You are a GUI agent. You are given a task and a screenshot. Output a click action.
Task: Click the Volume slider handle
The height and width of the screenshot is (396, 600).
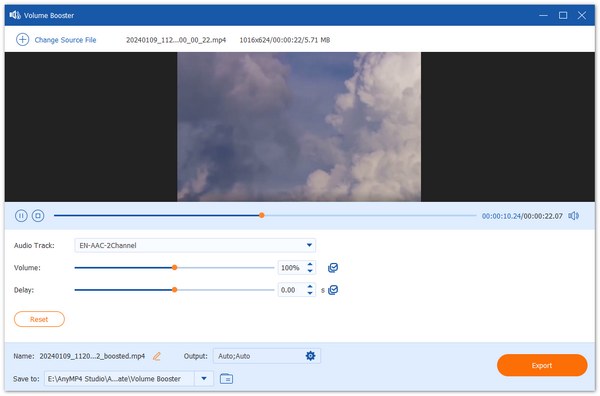(x=174, y=267)
